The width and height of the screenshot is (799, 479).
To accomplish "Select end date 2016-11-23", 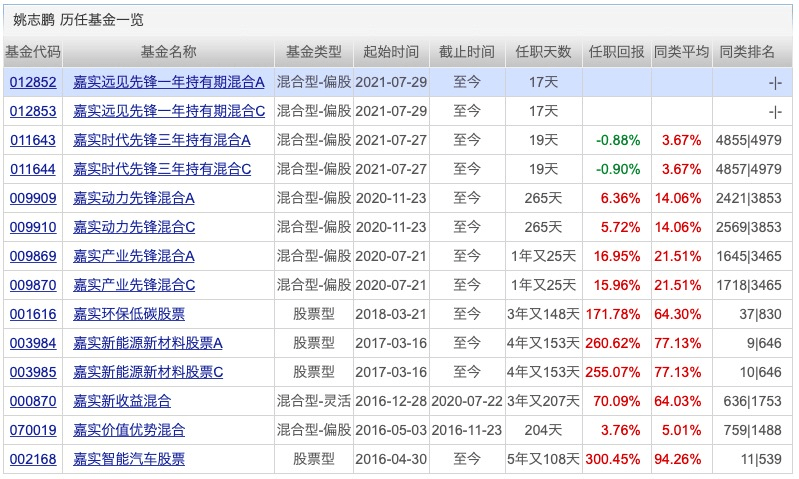I will point(467,431).
